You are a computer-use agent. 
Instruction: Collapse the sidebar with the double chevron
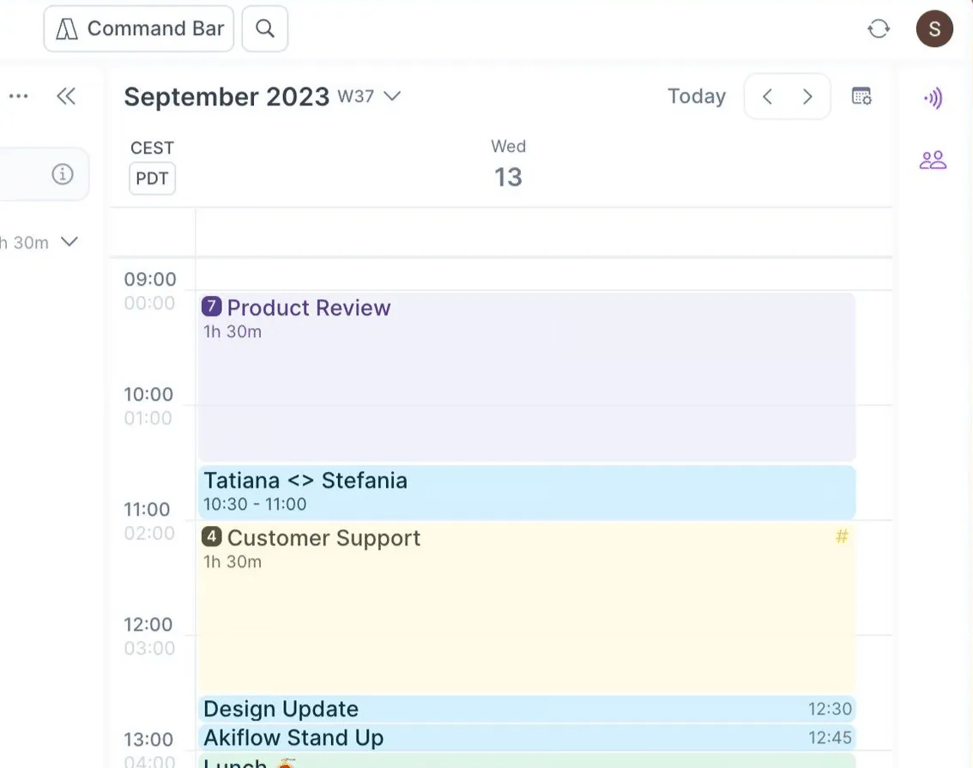point(66,95)
